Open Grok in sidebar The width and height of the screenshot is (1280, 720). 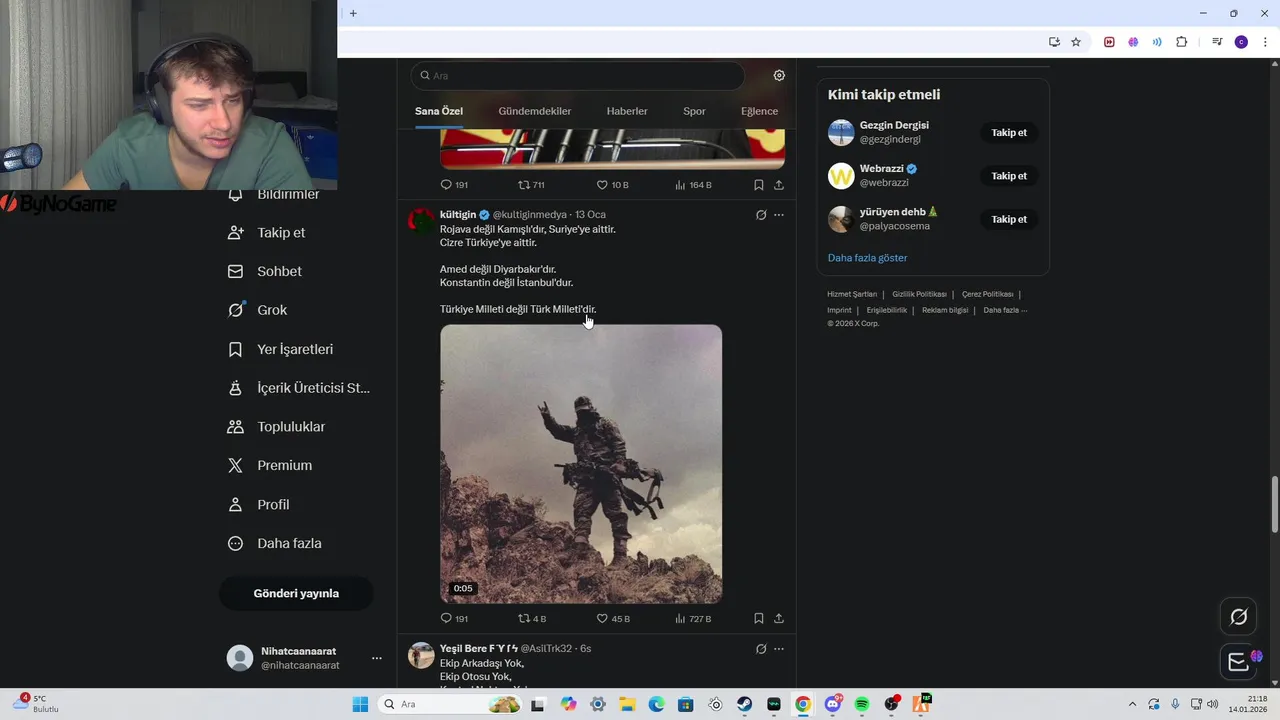[x=258, y=310]
